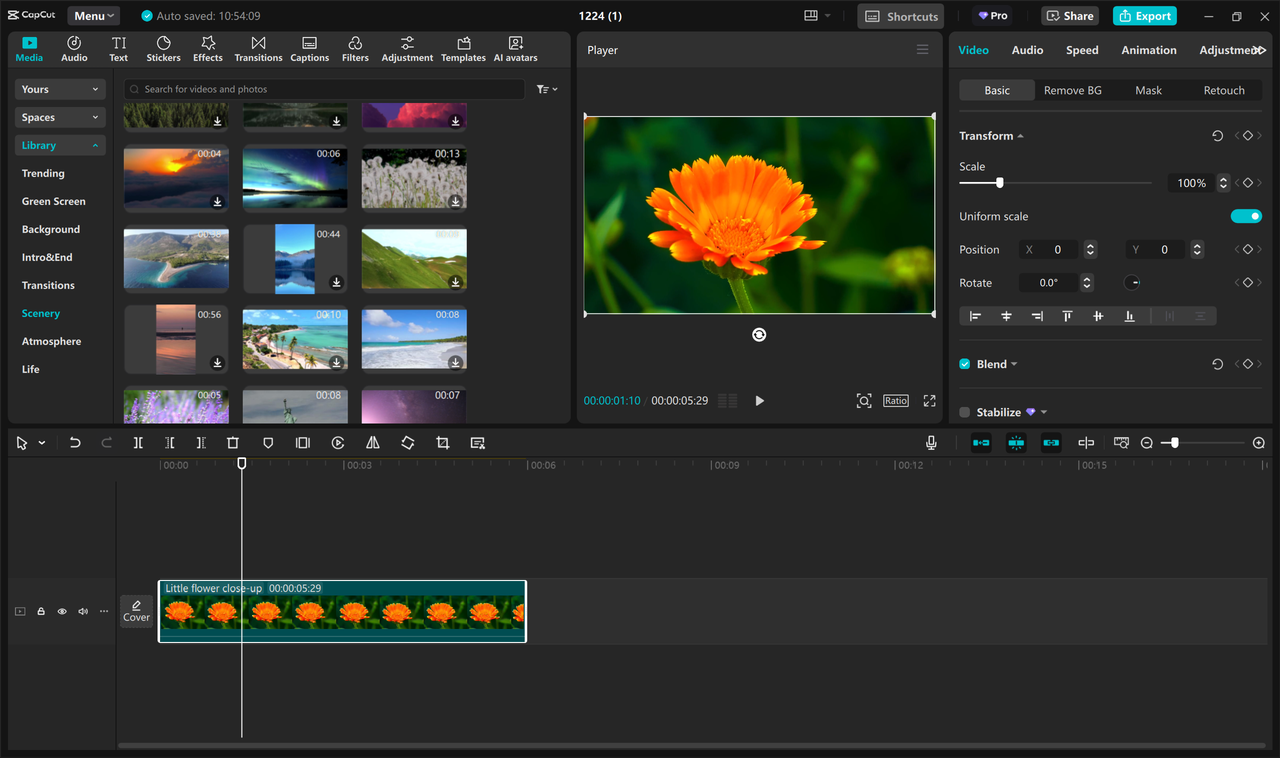This screenshot has width=1280, height=758.
Task: Open the Menu dropdown in the title bar
Action: [x=93, y=15]
